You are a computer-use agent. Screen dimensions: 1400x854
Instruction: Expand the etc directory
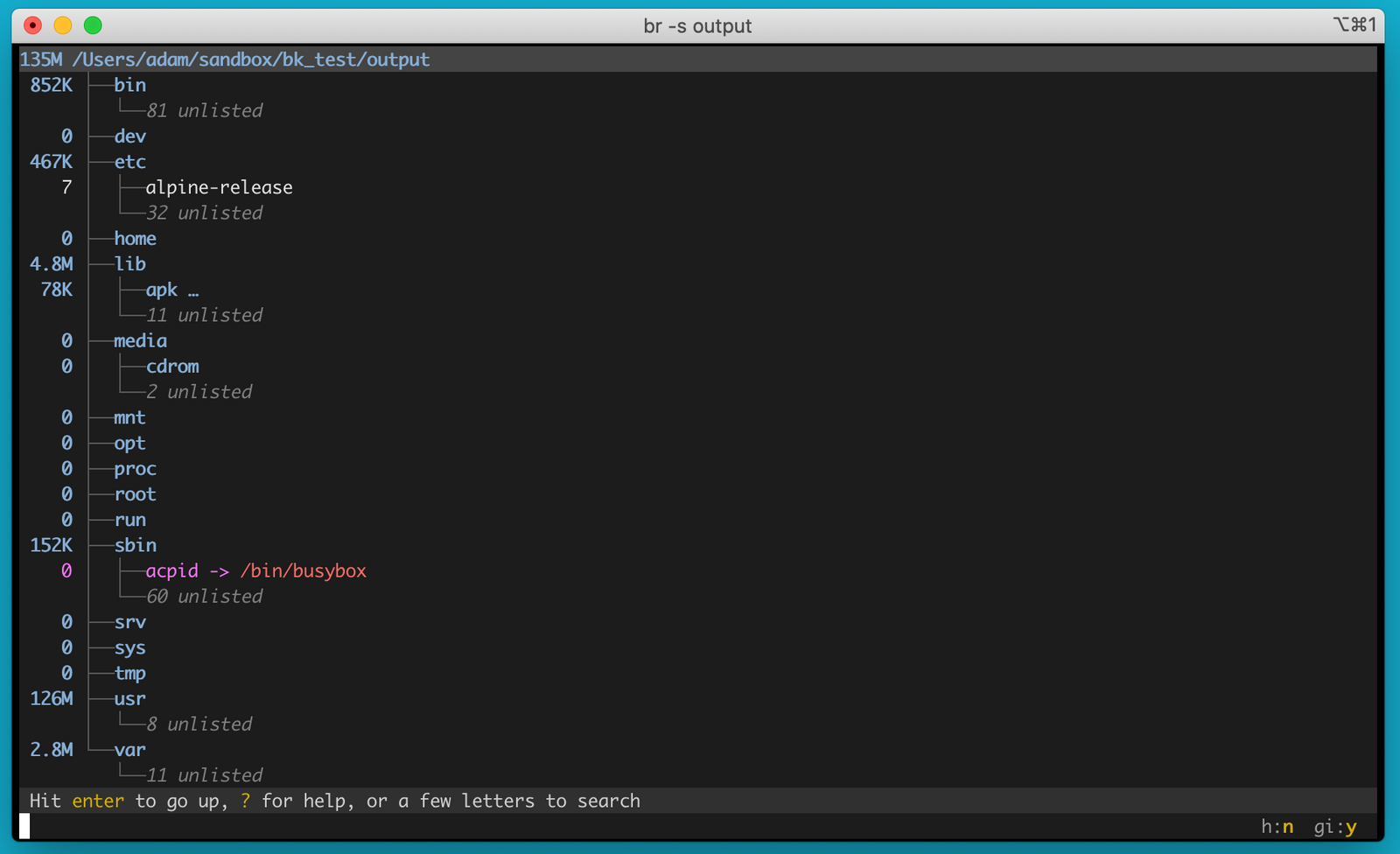click(x=129, y=162)
